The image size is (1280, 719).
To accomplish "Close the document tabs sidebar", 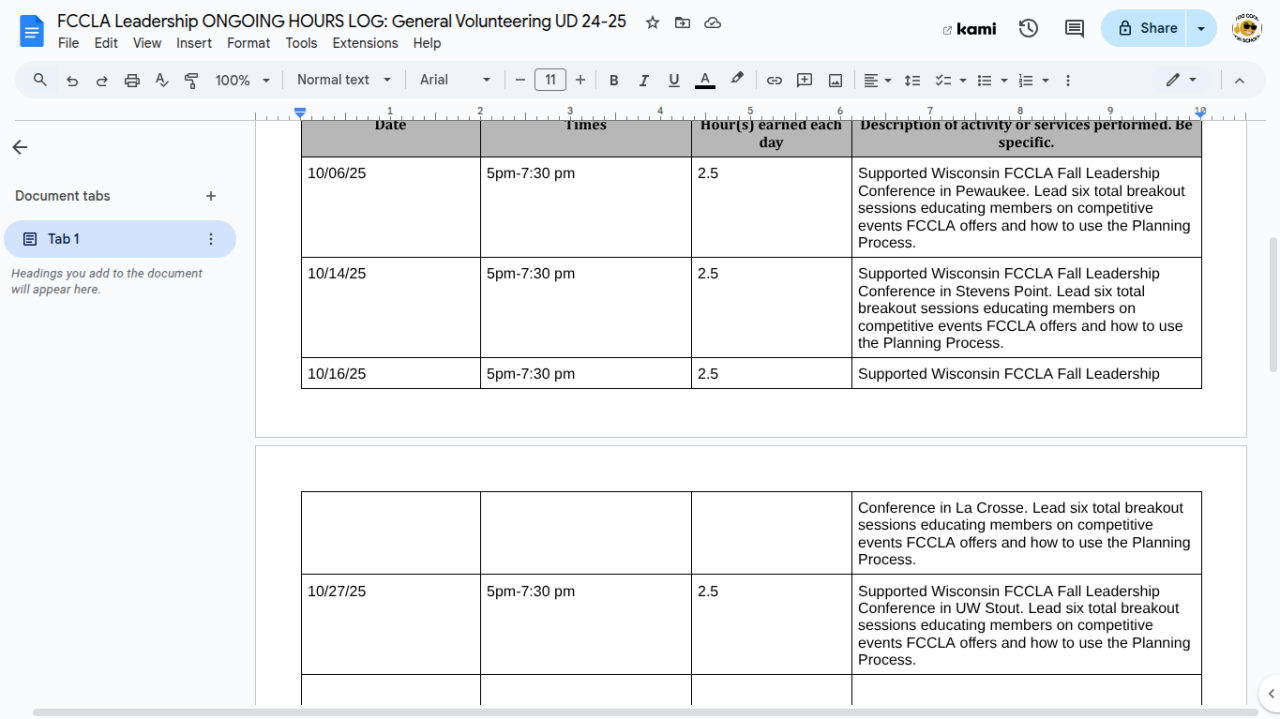I will coord(20,147).
